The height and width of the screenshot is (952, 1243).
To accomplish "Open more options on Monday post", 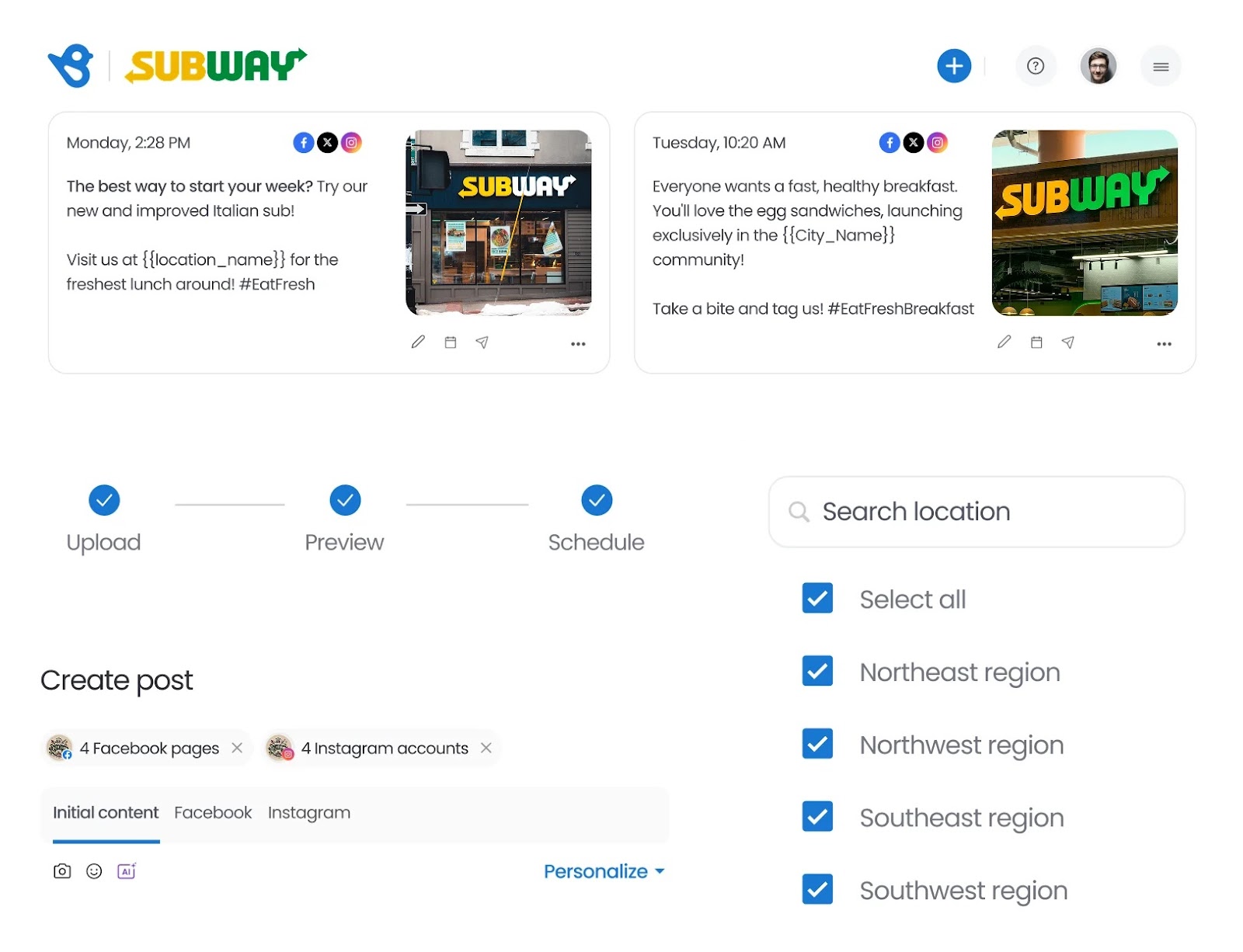I will pyautogui.click(x=578, y=343).
